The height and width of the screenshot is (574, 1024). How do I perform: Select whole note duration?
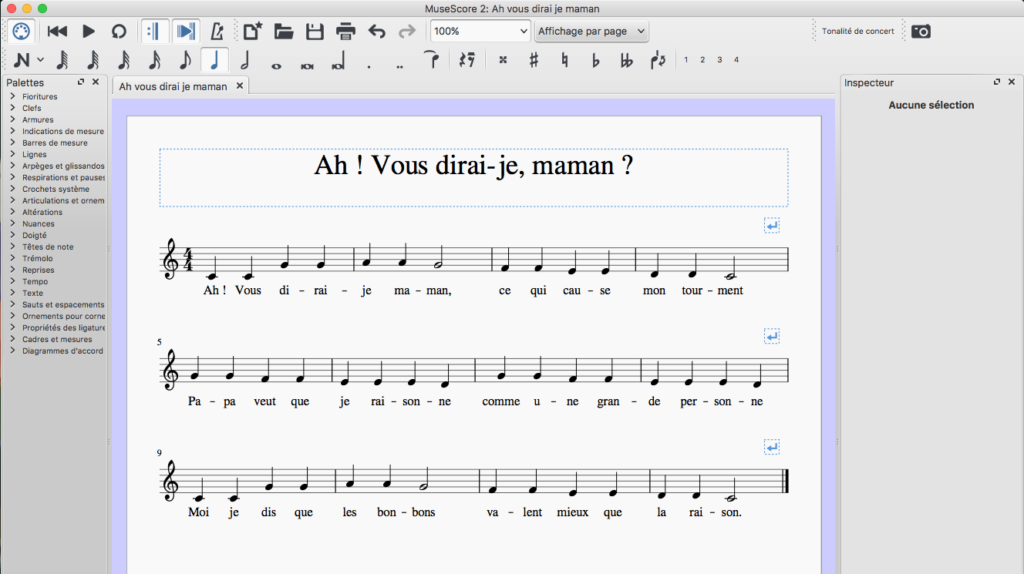(276, 65)
